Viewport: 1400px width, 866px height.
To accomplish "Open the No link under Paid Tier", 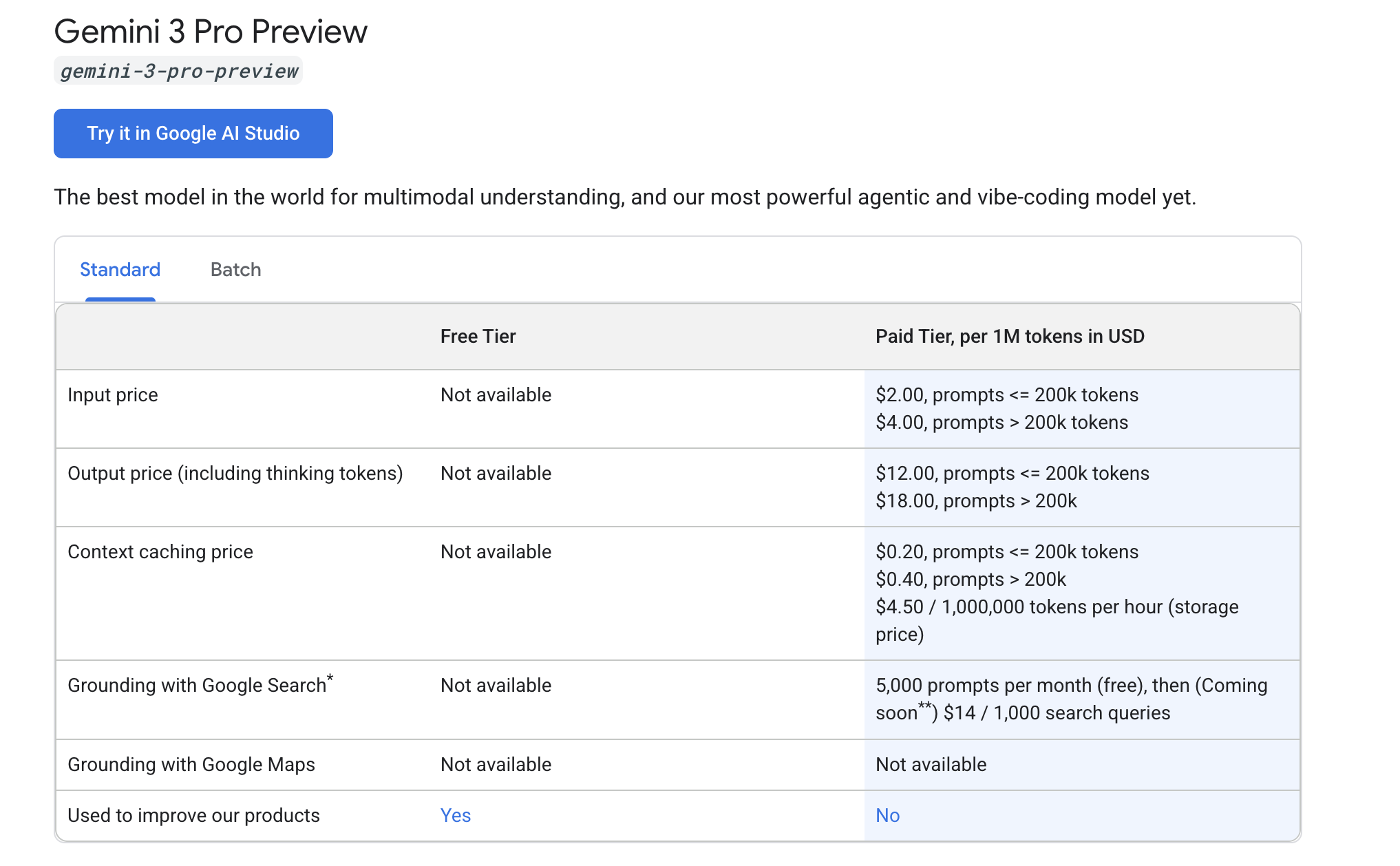I will pos(887,816).
